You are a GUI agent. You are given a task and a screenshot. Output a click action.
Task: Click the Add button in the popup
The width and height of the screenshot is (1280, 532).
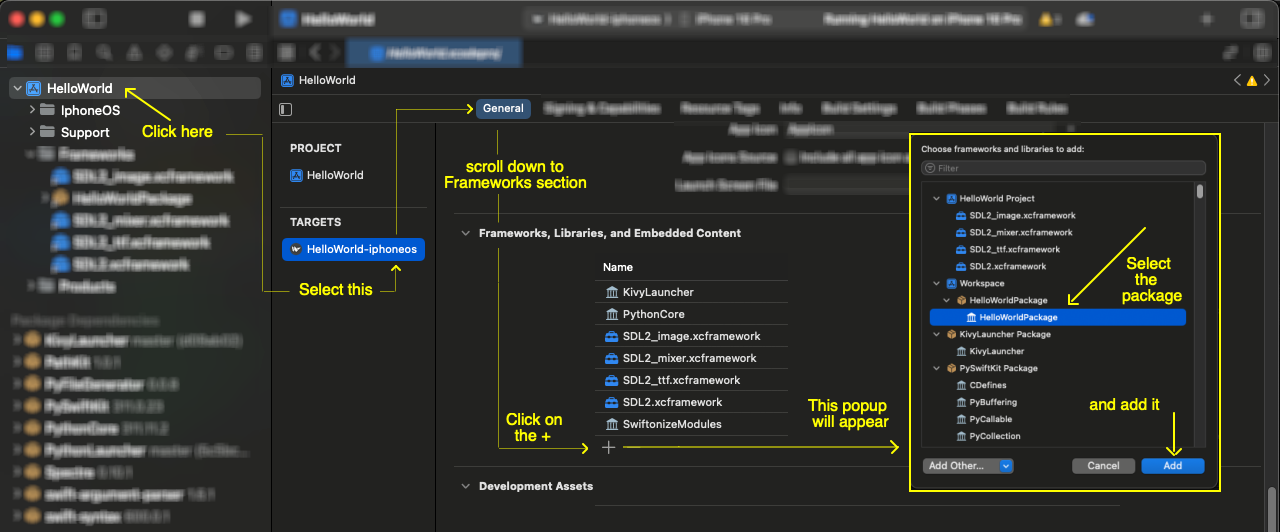(1173, 466)
